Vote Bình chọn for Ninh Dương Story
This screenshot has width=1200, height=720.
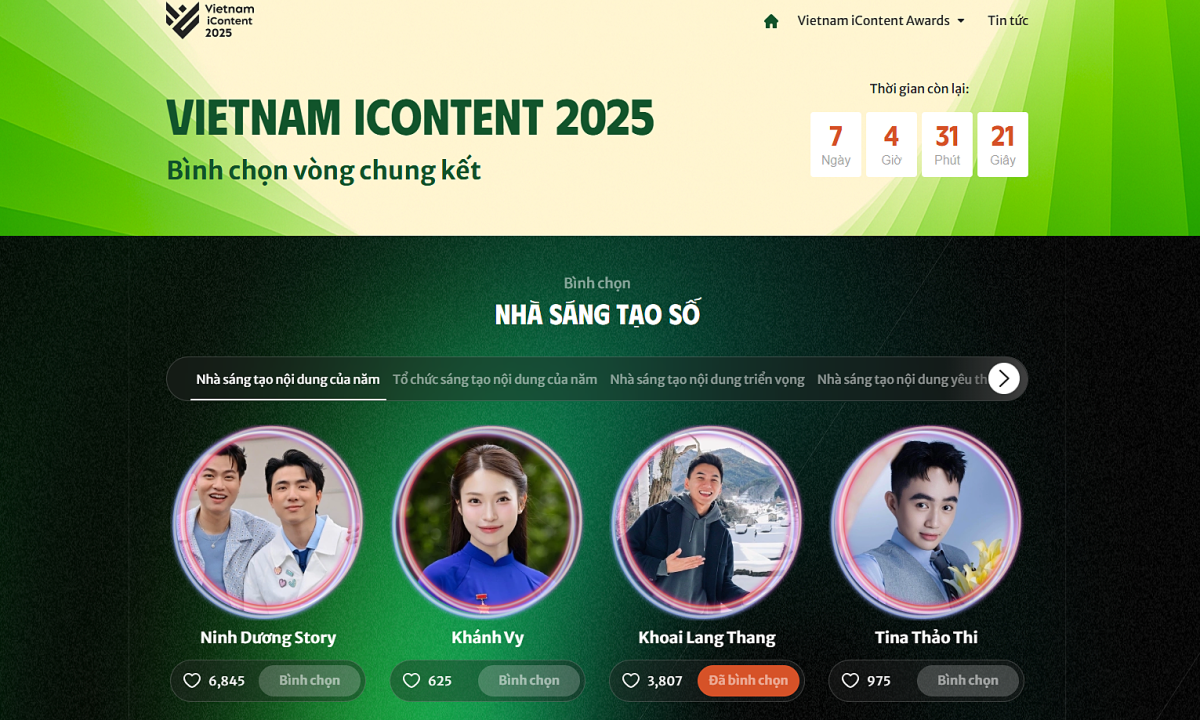pos(309,681)
